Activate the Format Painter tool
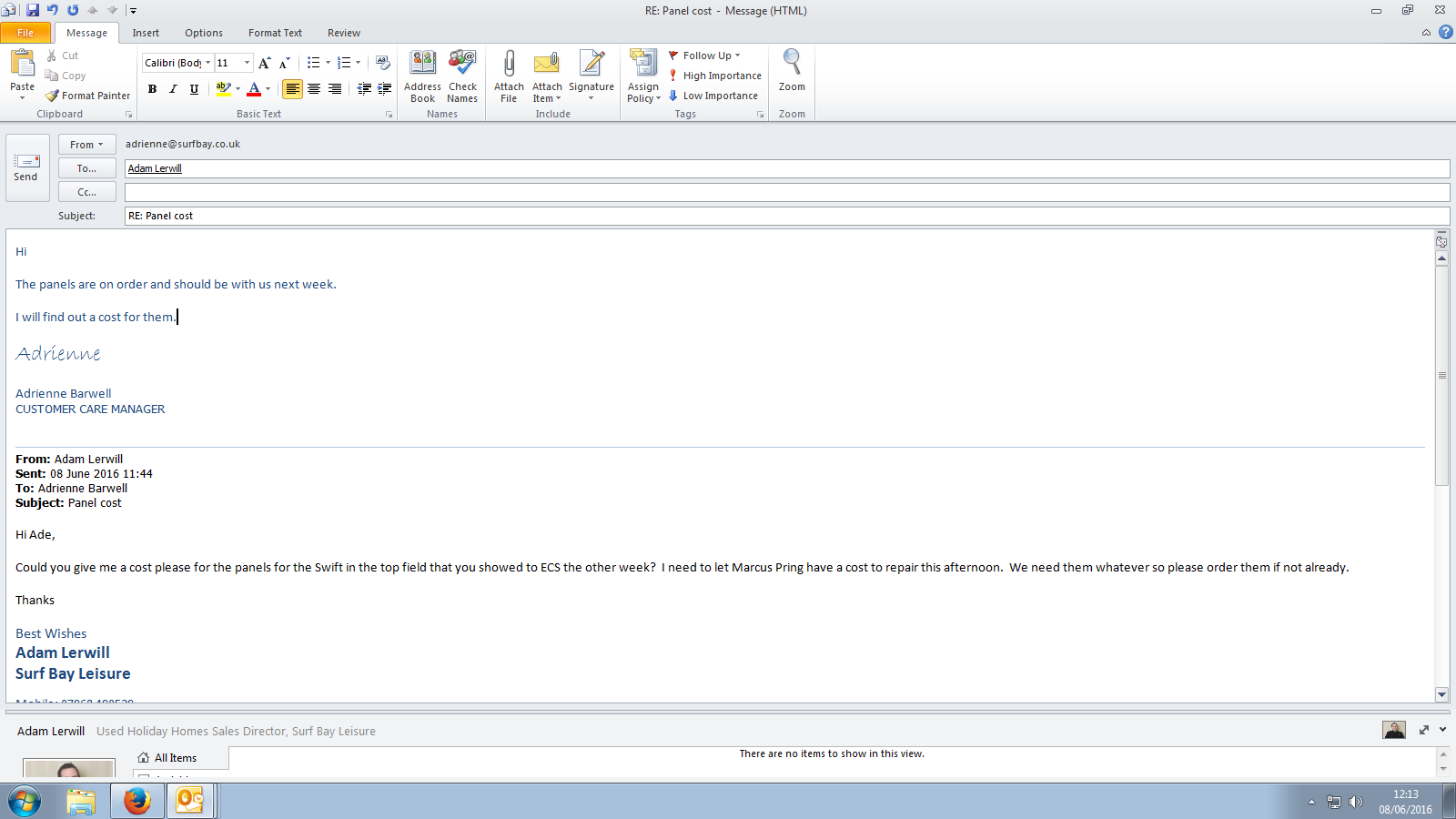 88,96
